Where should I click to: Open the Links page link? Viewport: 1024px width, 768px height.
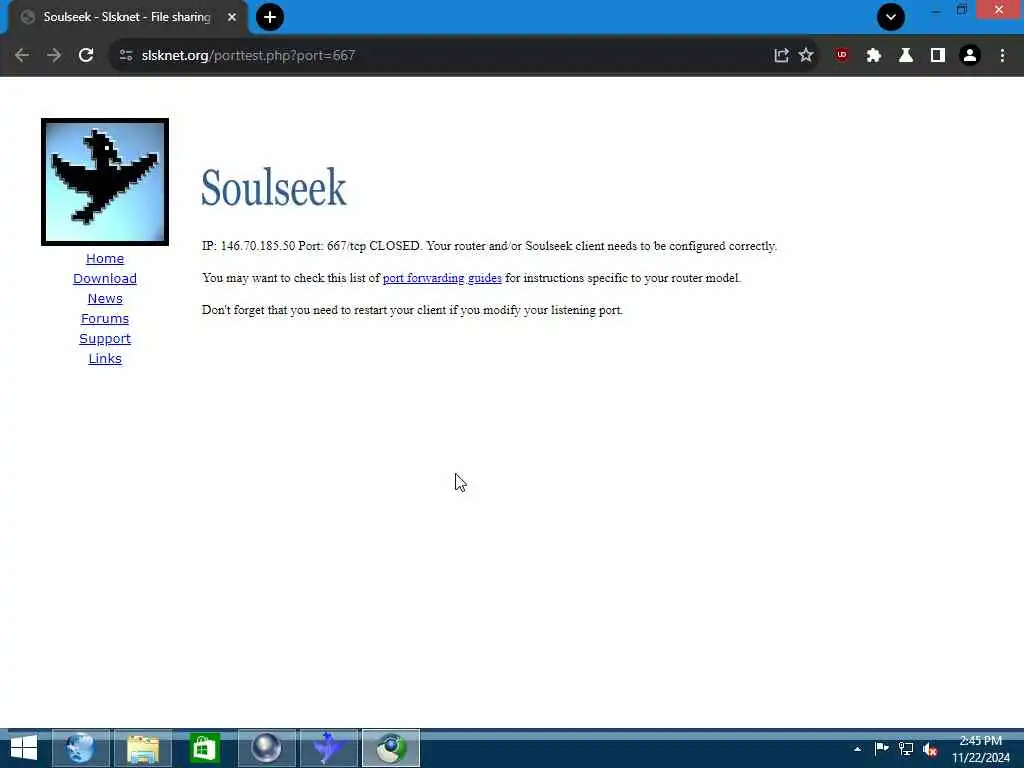[104, 359]
